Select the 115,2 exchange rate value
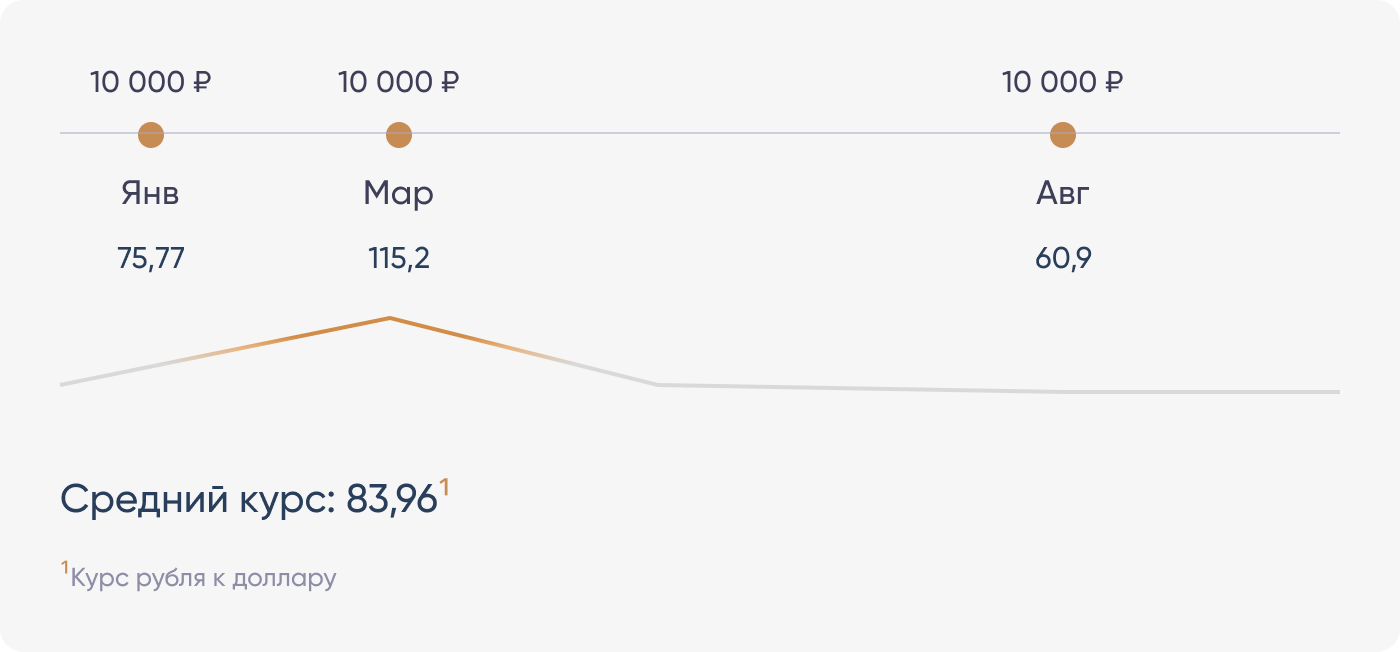Screen dimensions: 1400x652 coord(399,259)
